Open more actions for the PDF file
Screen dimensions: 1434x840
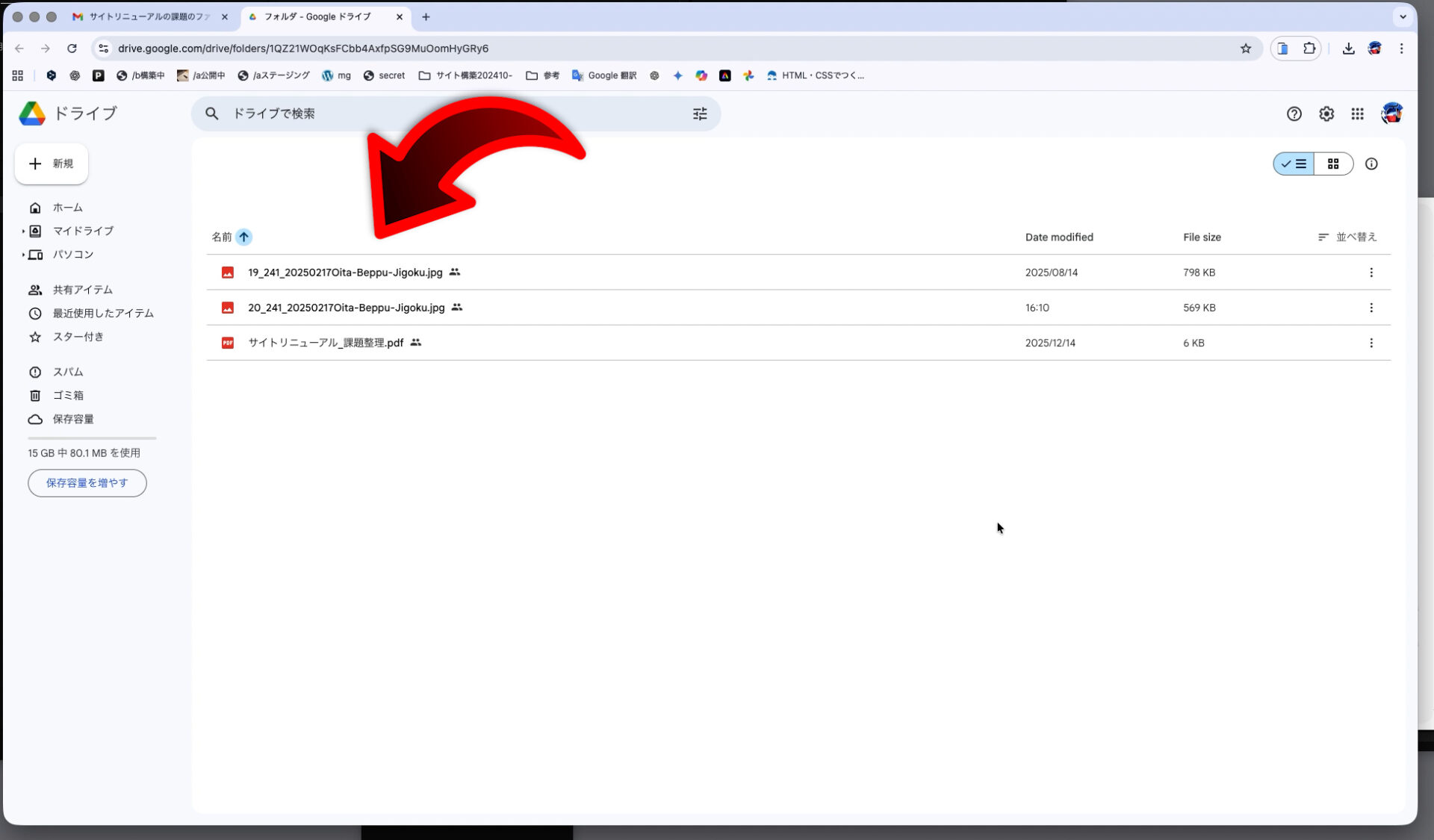(1371, 343)
